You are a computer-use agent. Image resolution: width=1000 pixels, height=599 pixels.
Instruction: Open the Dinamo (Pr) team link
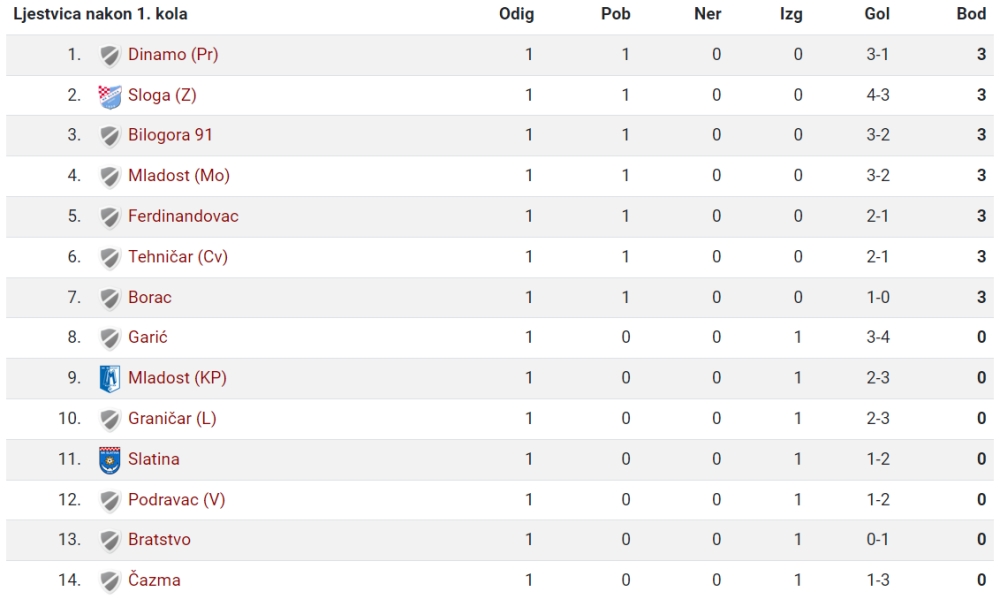173,55
